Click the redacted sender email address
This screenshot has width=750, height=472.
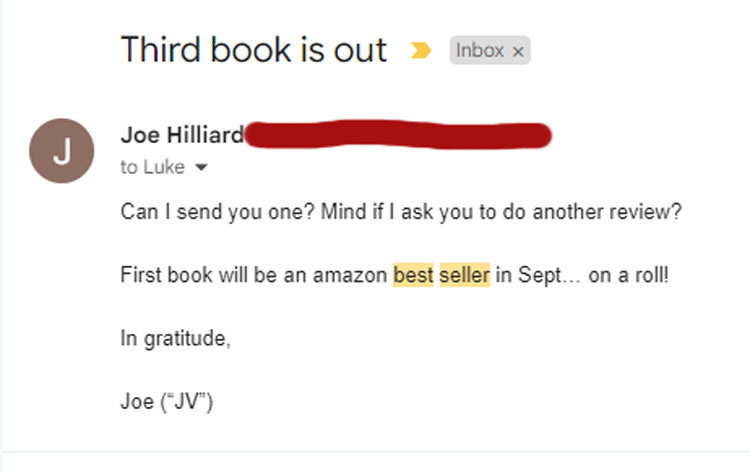point(398,135)
